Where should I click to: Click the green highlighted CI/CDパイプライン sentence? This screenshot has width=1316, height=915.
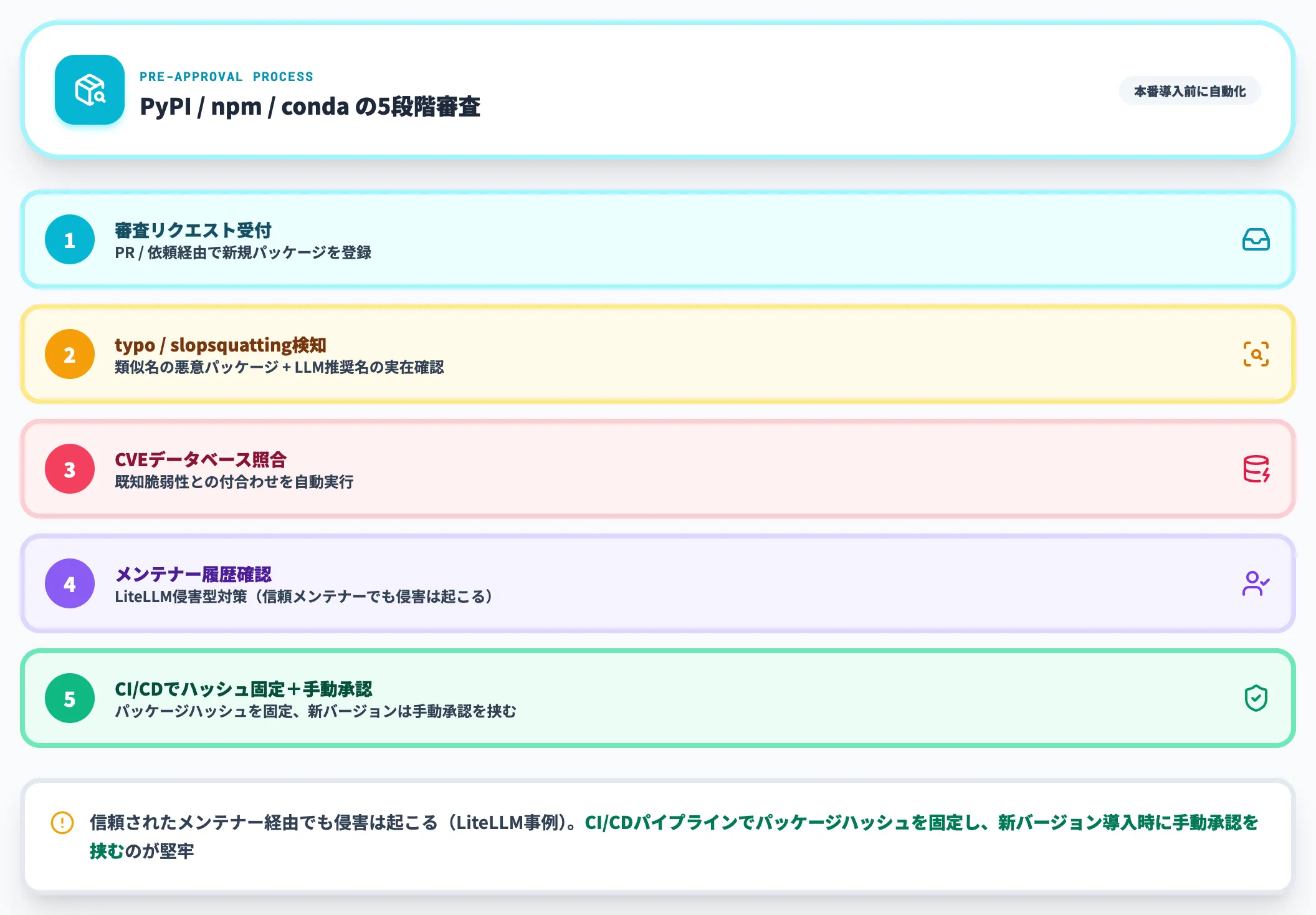tap(922, 823)
